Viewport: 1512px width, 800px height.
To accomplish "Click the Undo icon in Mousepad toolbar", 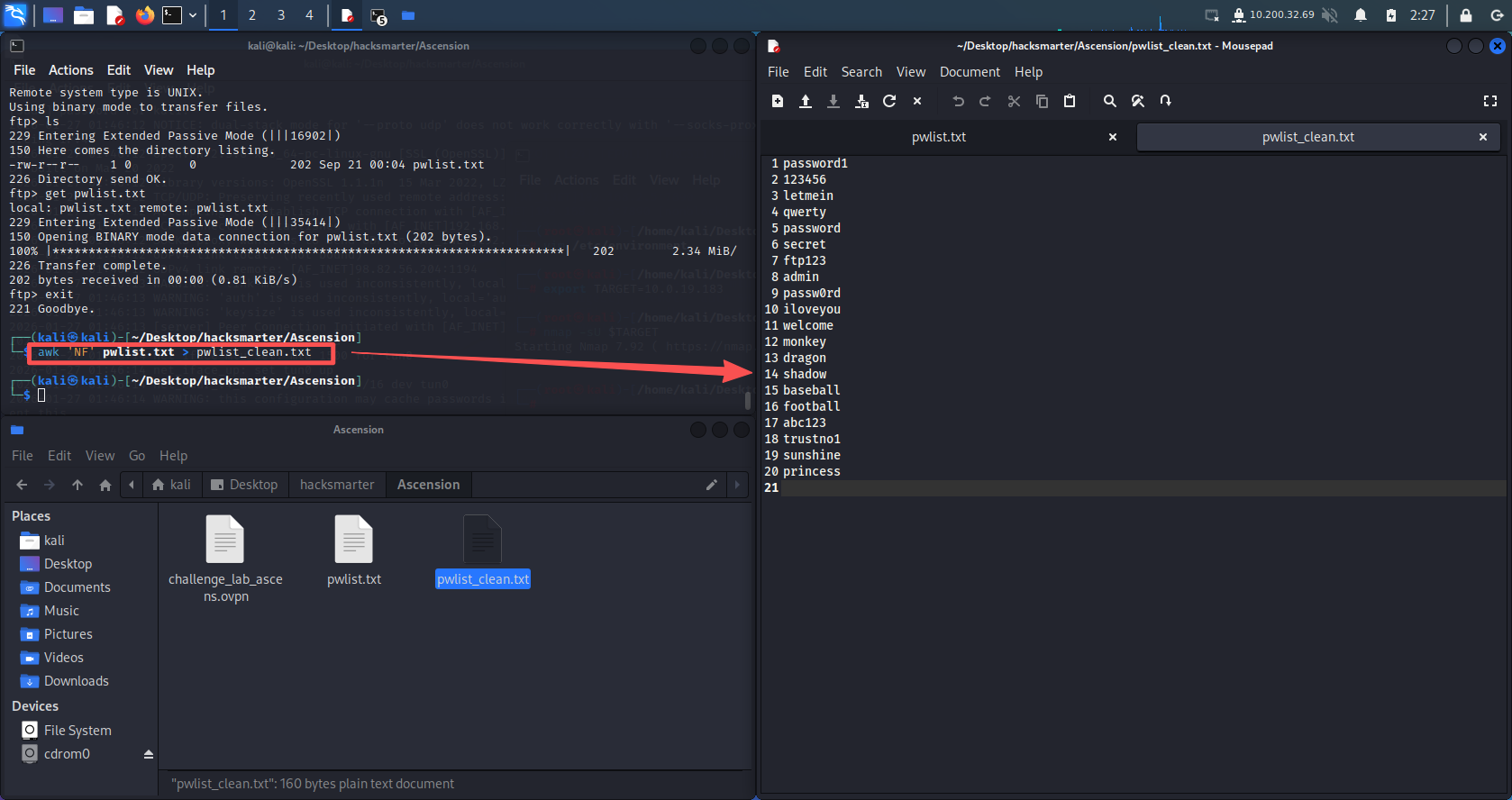I will click(958, 101).
